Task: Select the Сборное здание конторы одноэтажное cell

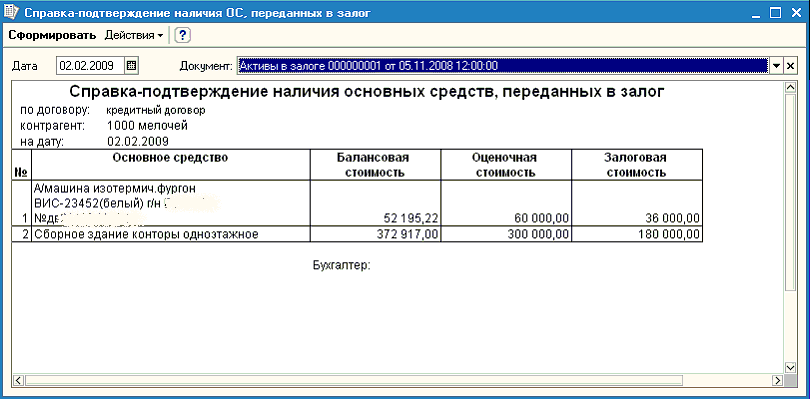Action: [171, 234]
